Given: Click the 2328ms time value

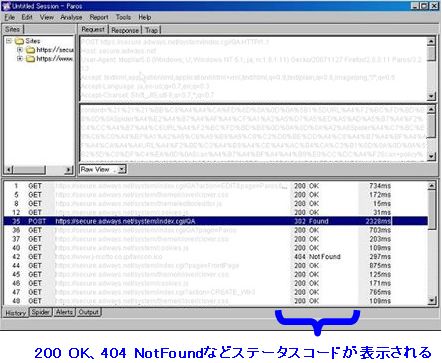Looking at the screenshot, I should 378,221.
